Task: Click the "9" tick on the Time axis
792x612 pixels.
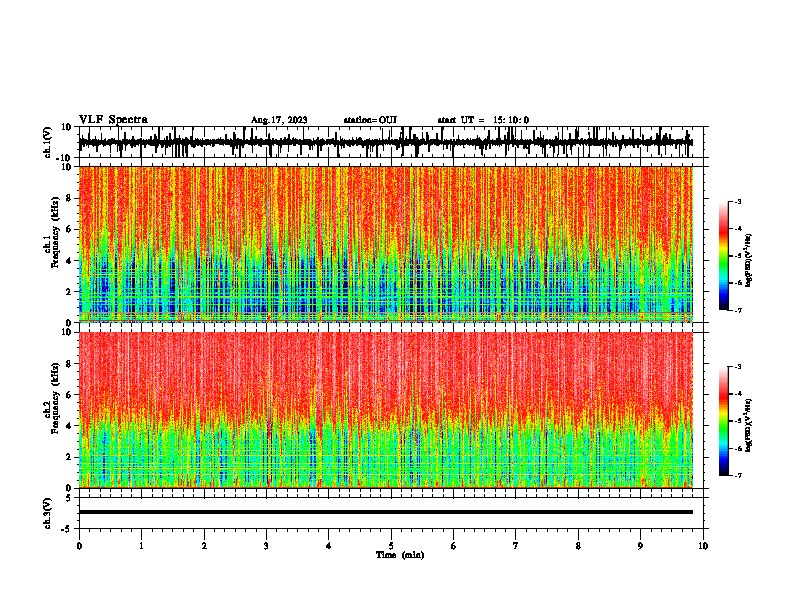Action: (640, 546)
